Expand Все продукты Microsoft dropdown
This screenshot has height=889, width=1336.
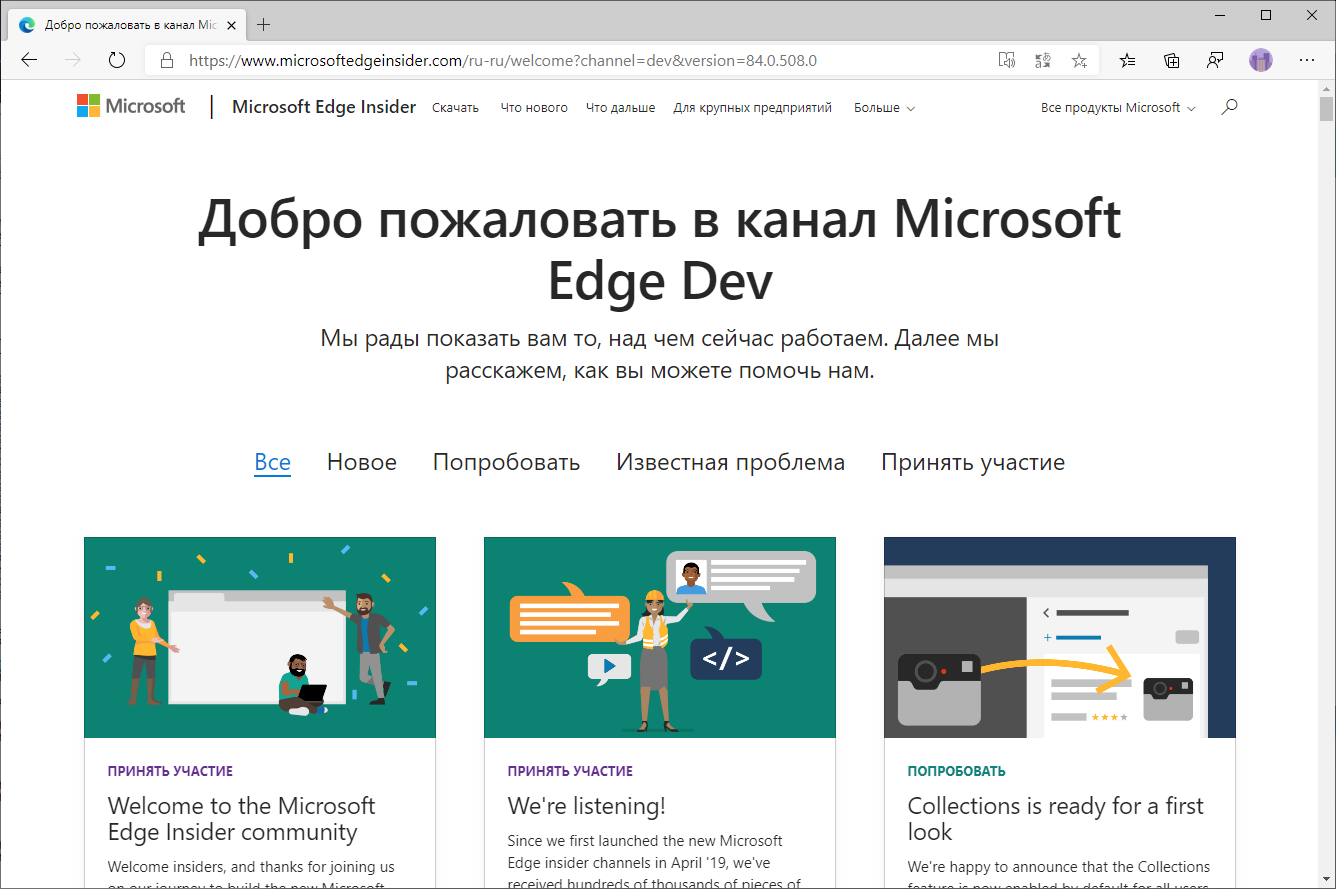coord(1118,108)
